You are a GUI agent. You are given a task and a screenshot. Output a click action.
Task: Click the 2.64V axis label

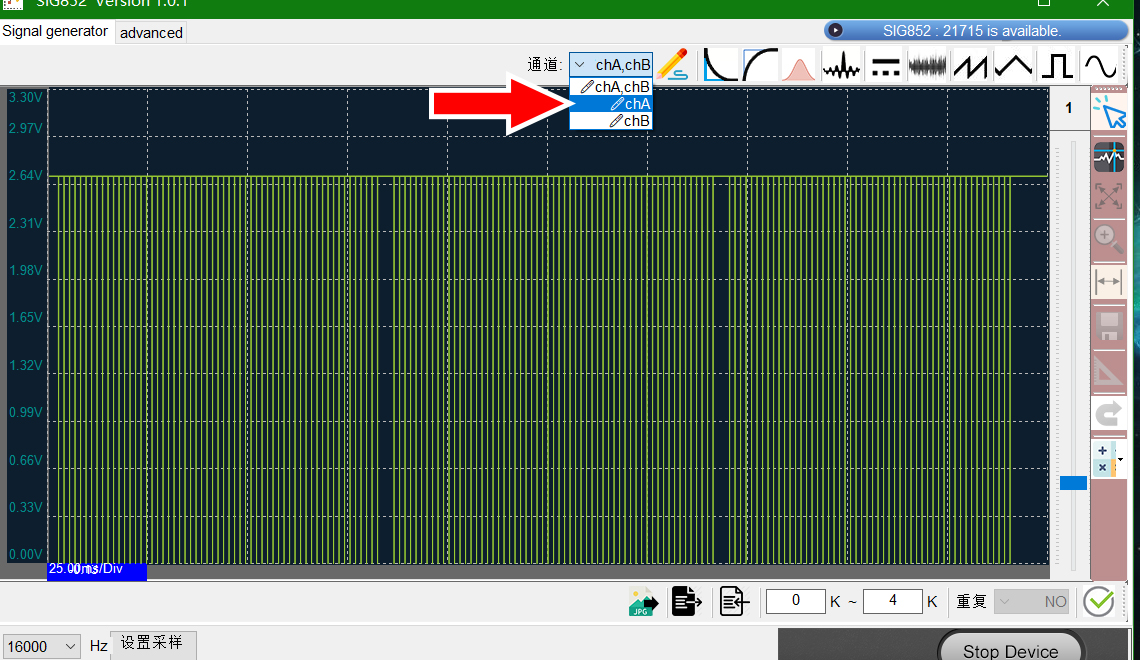25,175
